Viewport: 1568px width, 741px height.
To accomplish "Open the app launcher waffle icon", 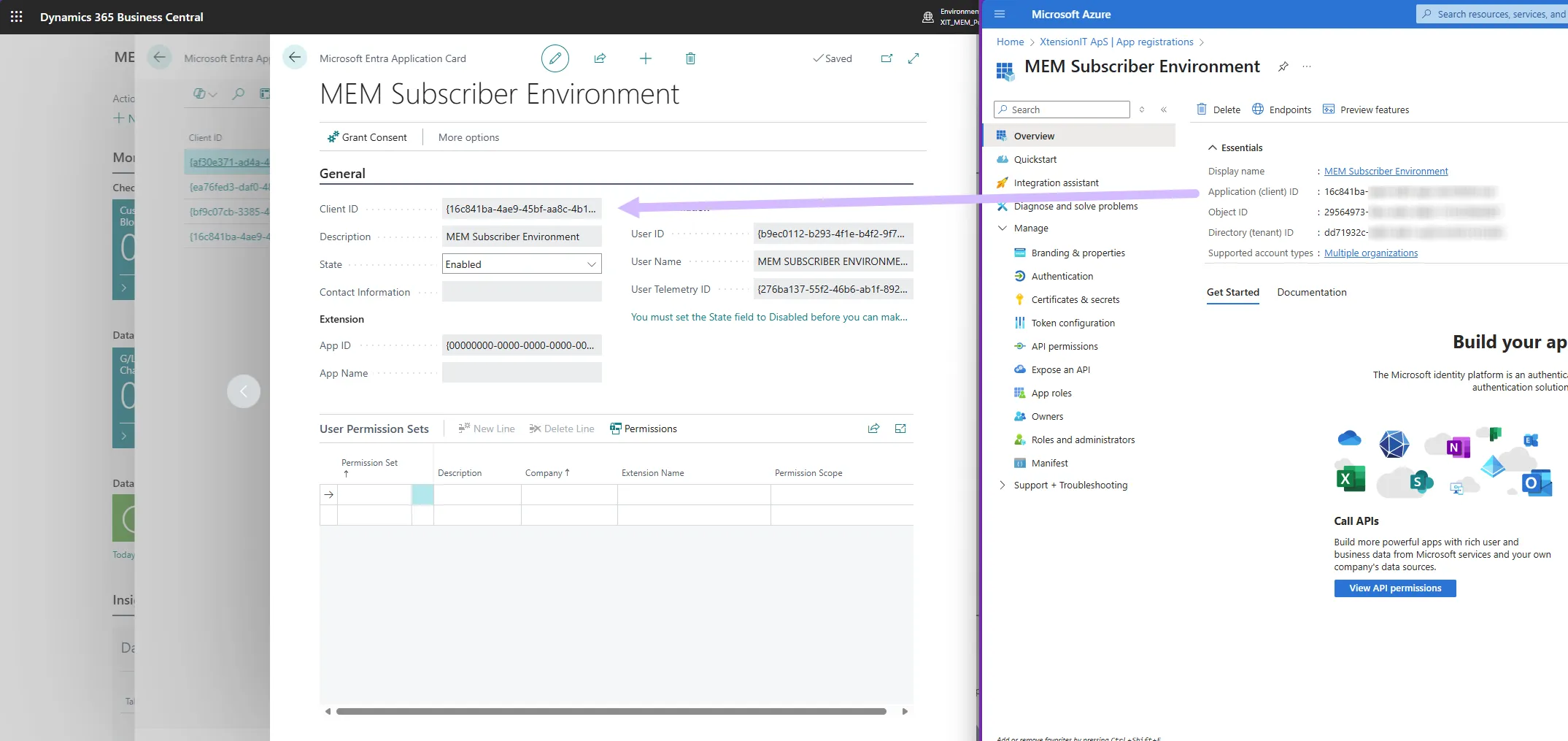I will [x=16, y=16].
